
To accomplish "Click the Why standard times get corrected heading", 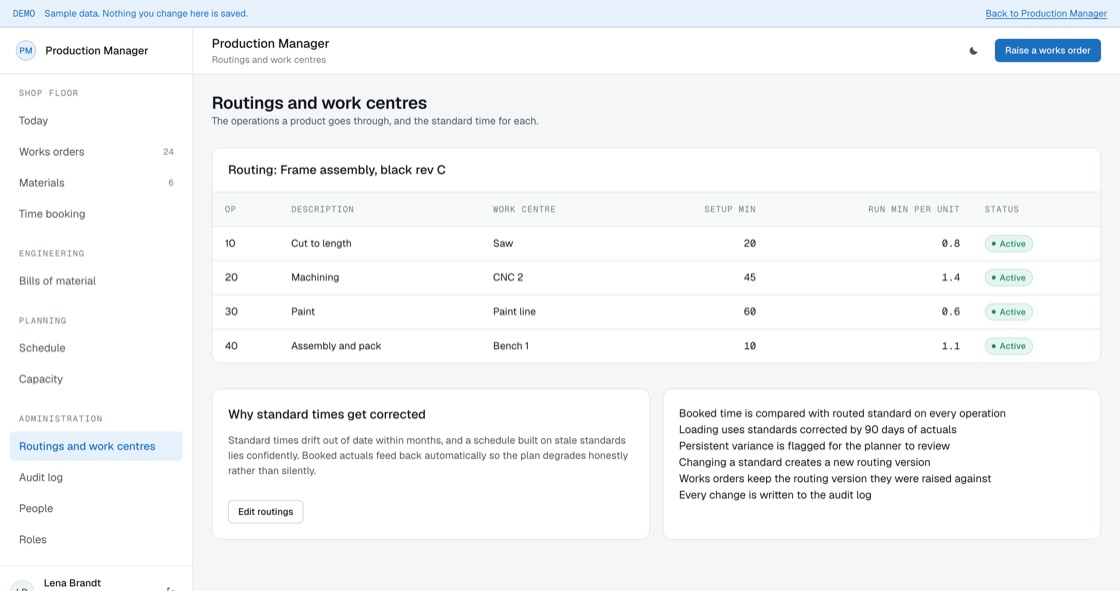I will (x=326, y=414).
